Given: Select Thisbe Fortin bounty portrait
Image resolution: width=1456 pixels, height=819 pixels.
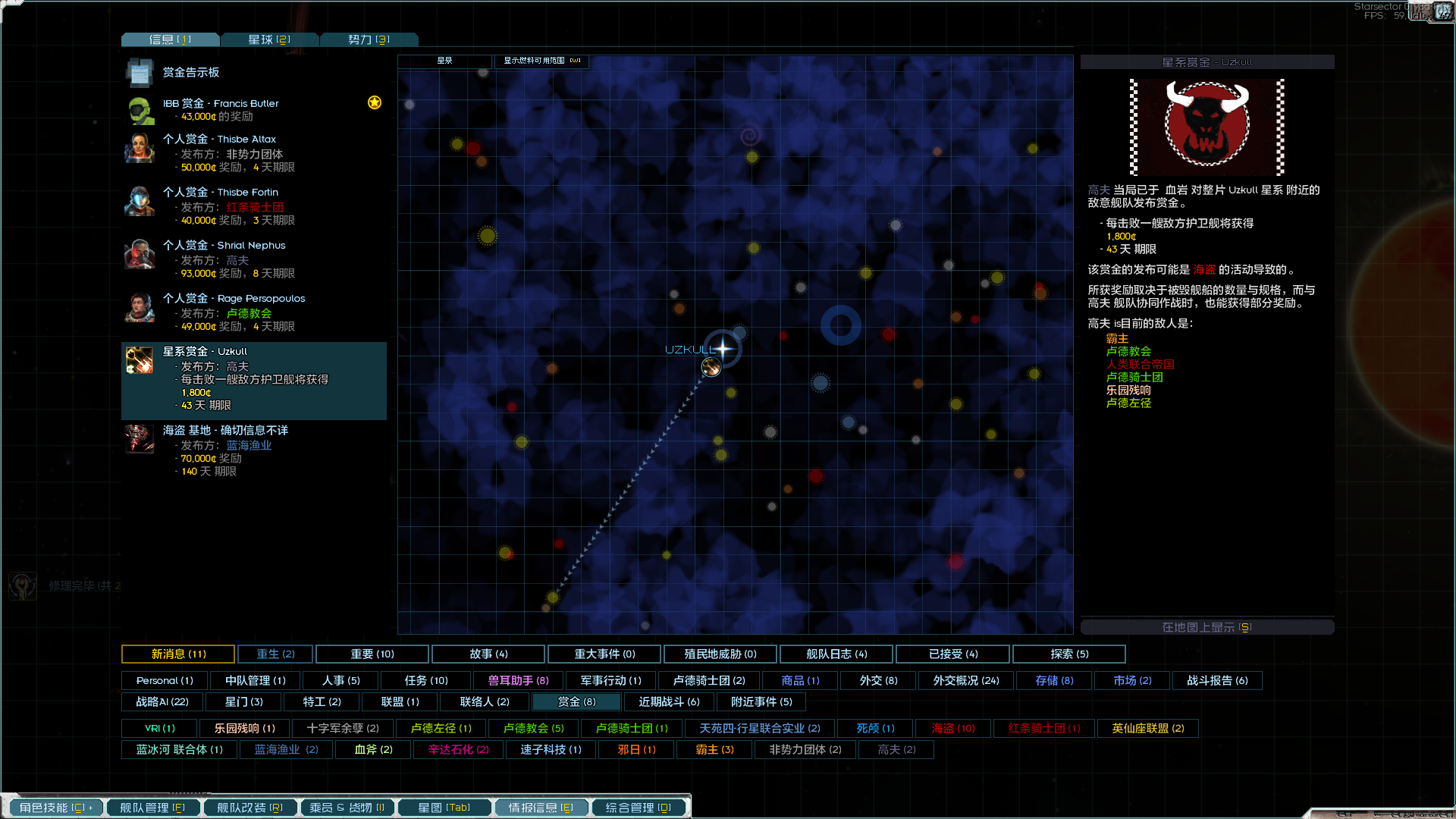Looking at the screenshot, I should [x=140, y=201].
